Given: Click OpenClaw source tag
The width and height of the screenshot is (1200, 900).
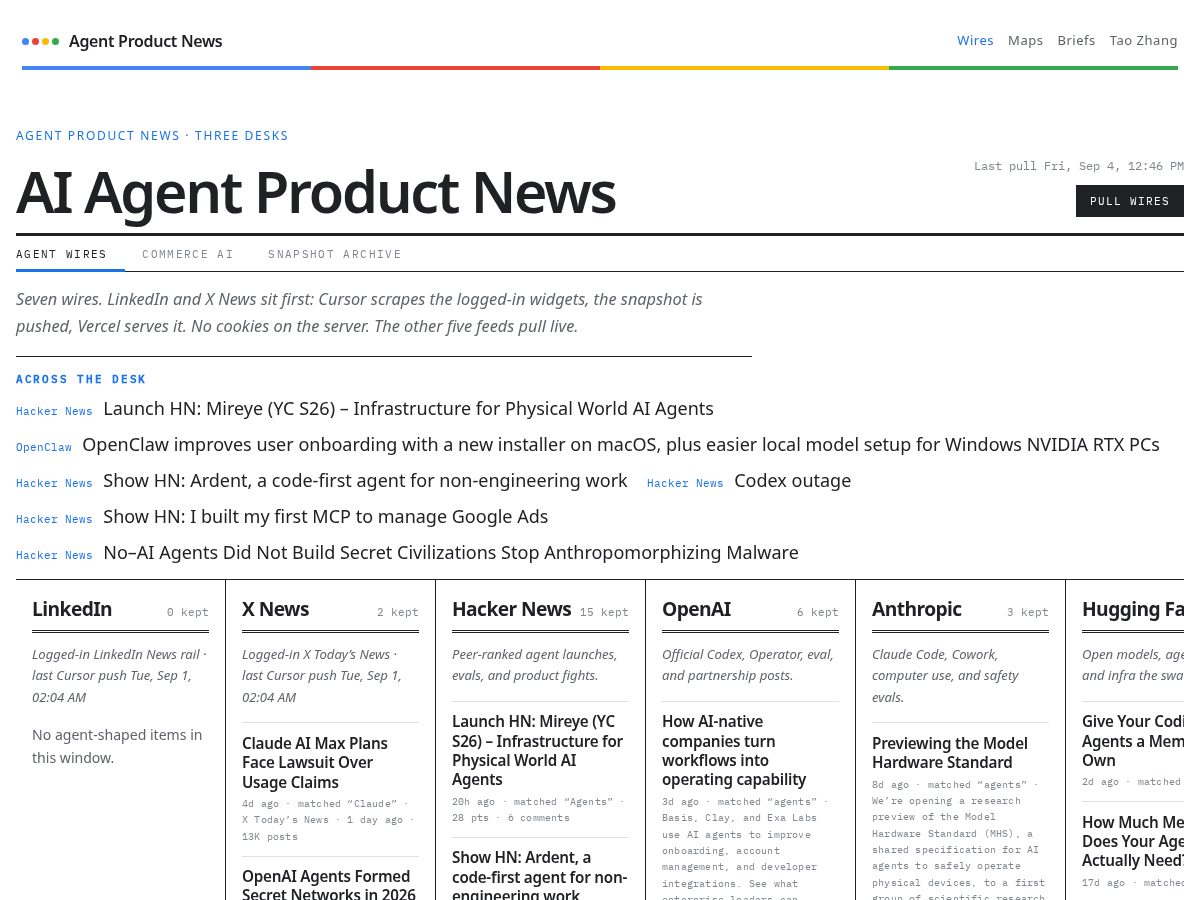Looking at the screenshot, I should pyautogui.click(x=44, y=447).
